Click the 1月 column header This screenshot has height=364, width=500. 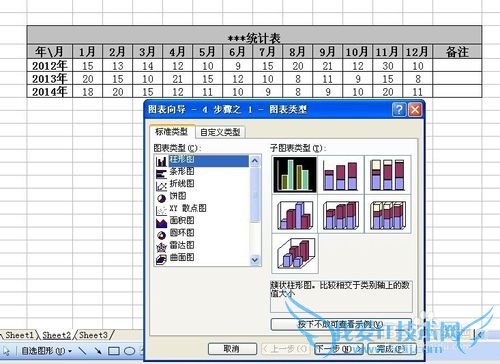point(88,52)
